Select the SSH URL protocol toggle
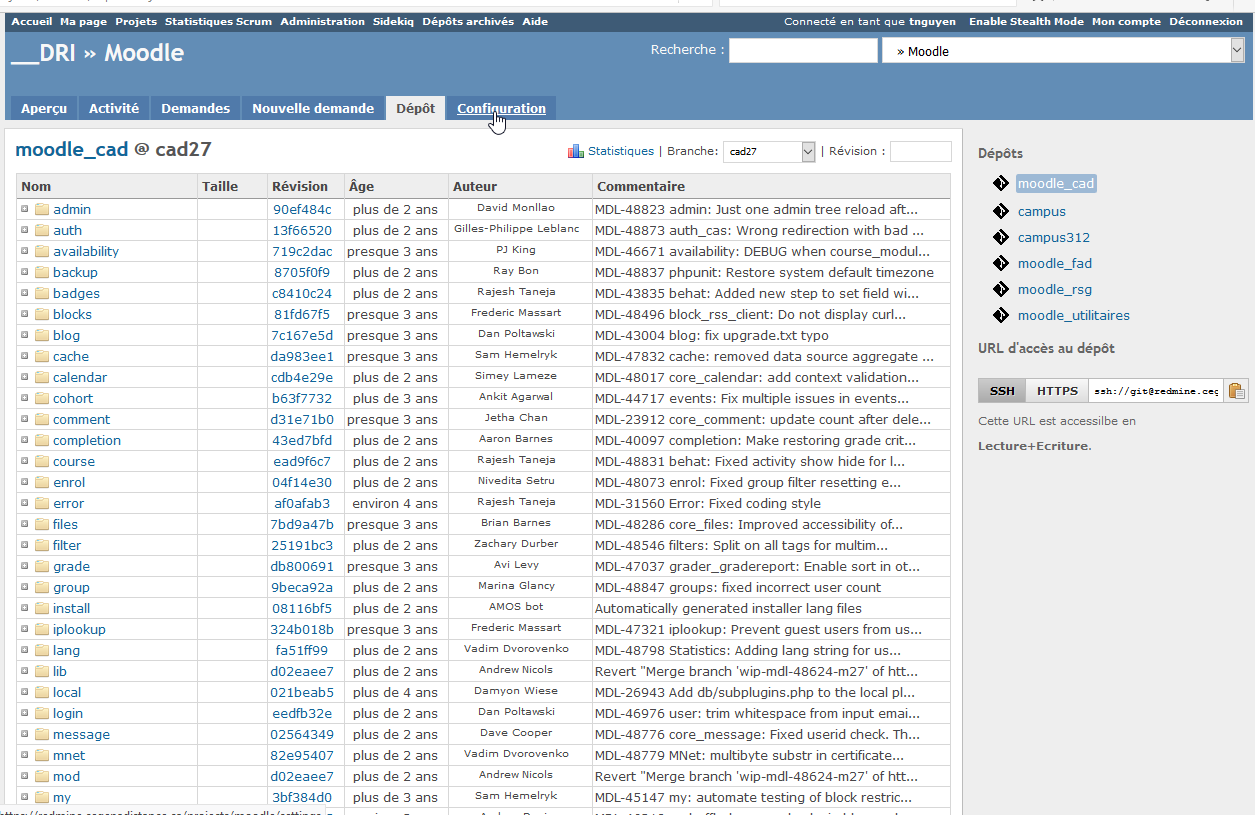 coord(1001,391)
